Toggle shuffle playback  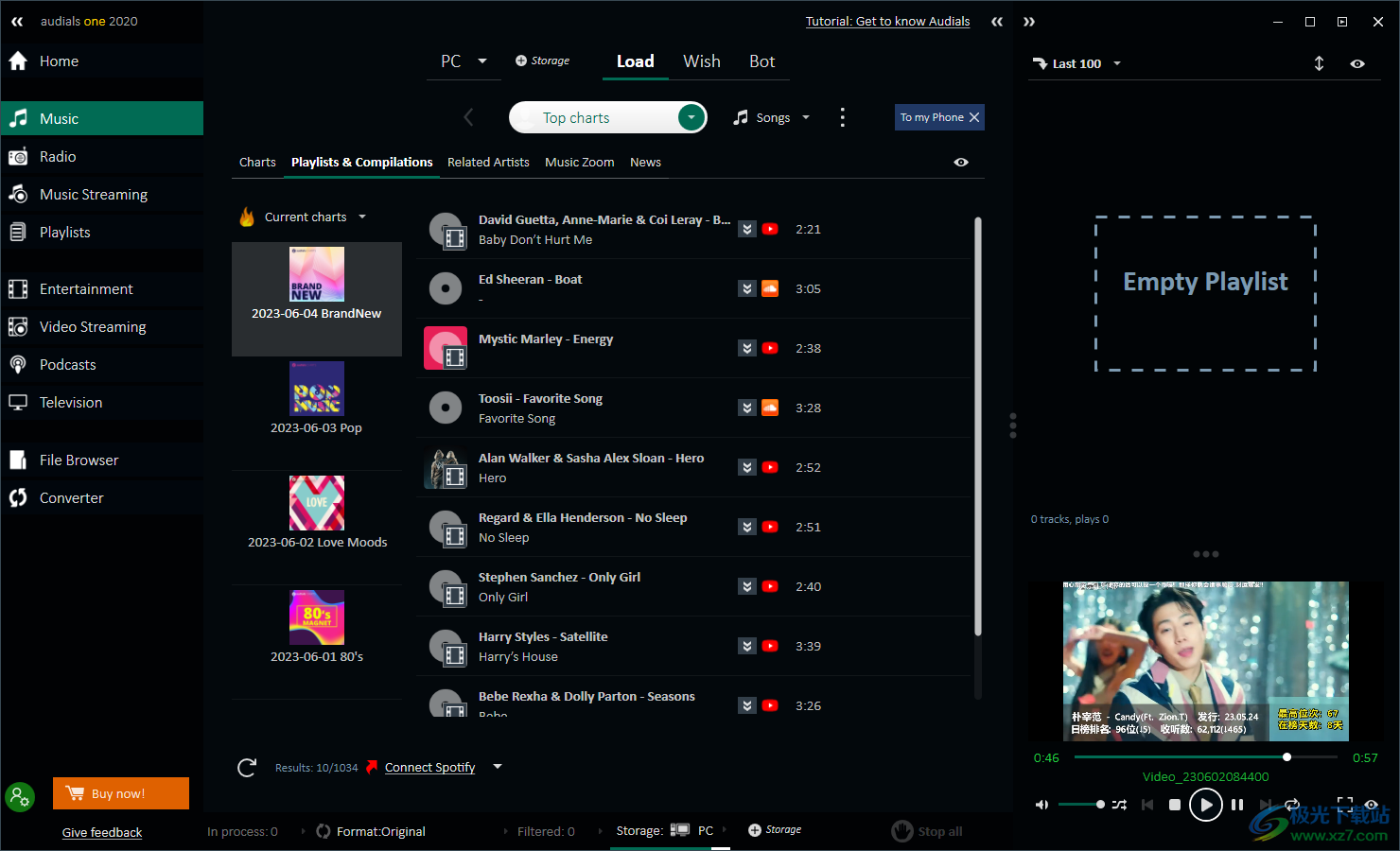[1119, 805]
